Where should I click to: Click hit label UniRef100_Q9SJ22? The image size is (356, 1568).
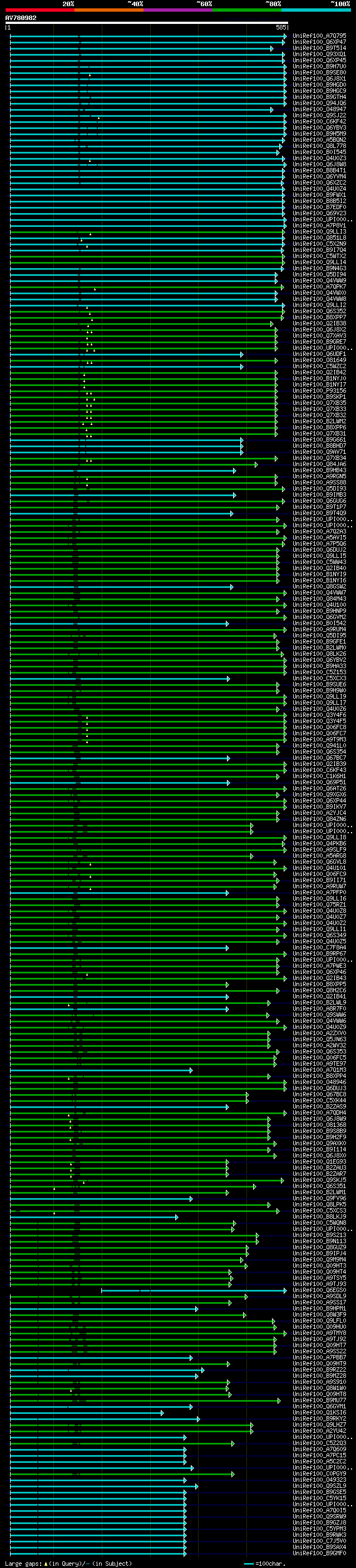tap(319, 116)
